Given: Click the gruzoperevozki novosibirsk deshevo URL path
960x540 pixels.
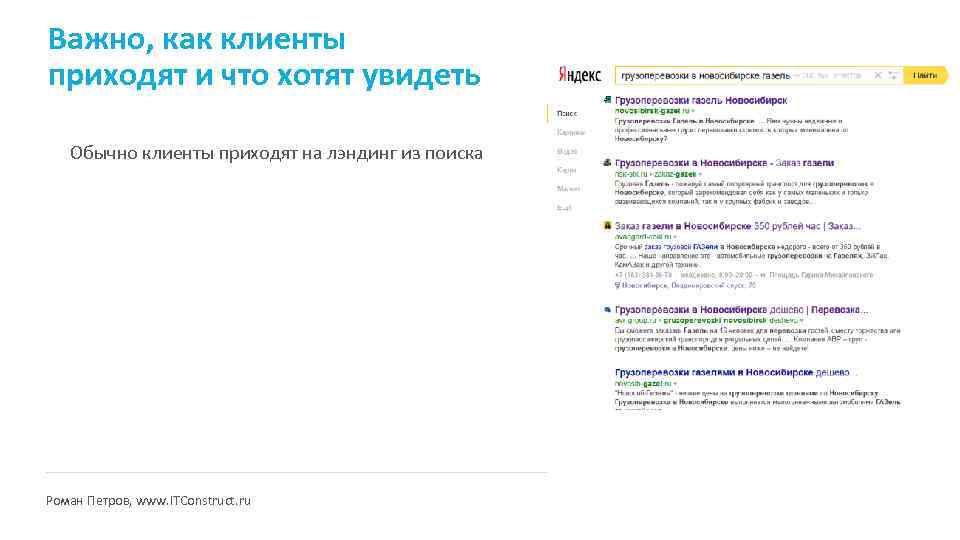Looking at the screenshot, I should pyautogui.click(x=730, y=320).
